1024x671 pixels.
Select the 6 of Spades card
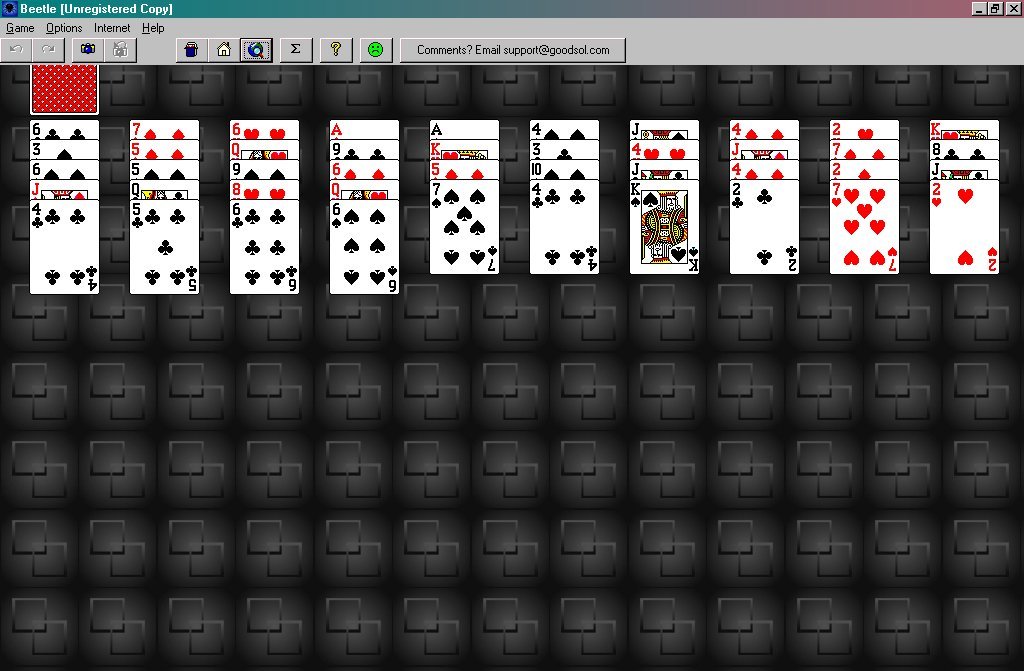click(x=364, y=248)
